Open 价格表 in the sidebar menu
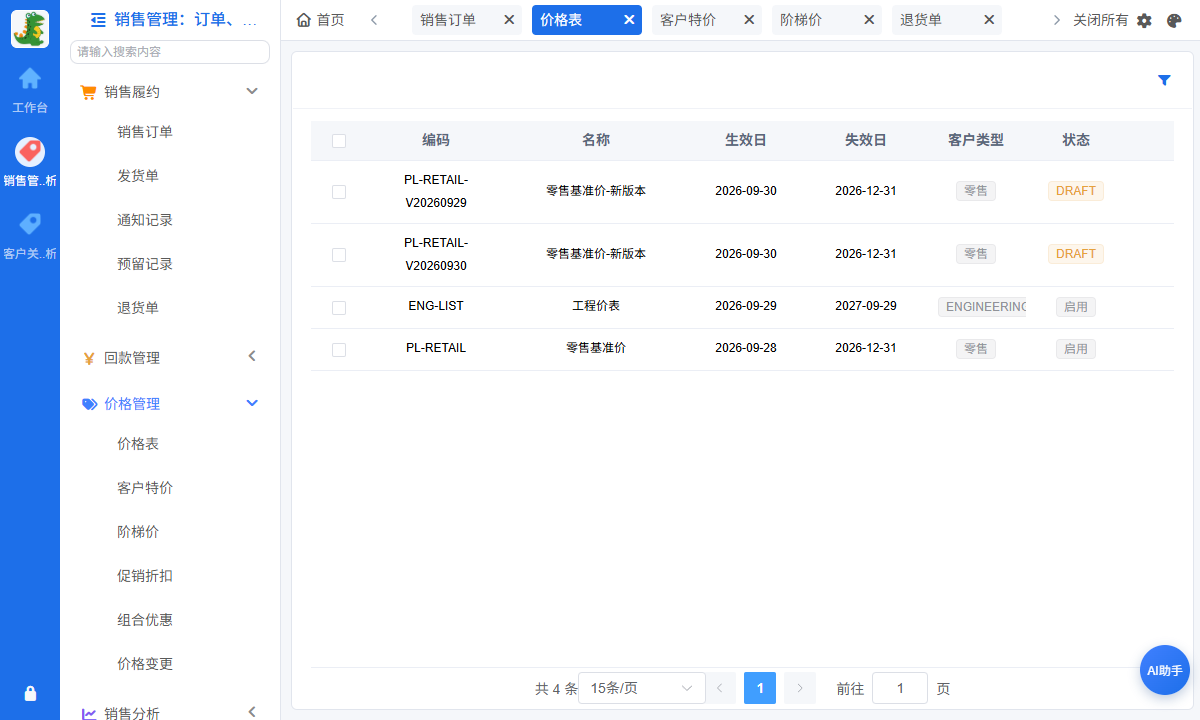This screenshot has width=1200, height=720. (x=138, y=444)
